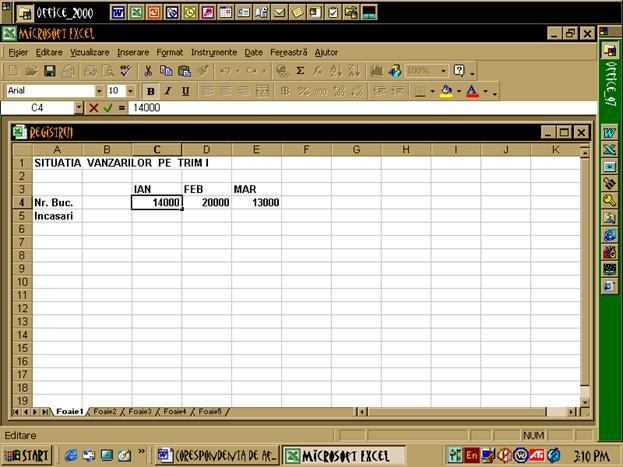Toggle Underline formatting
Screen dimensions: 623x467
click(185, 91)
